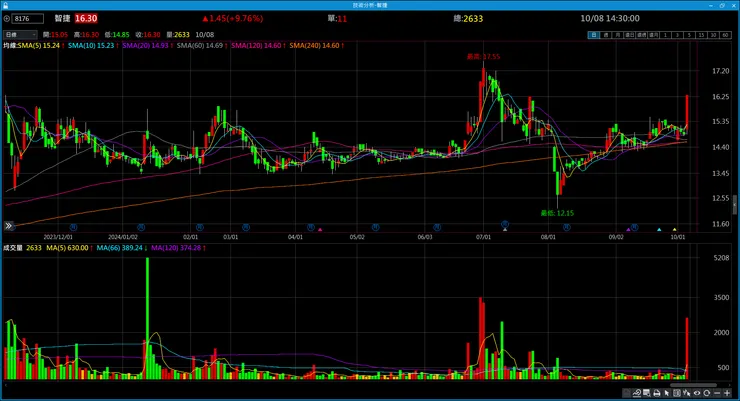
Task: Click the volume MA(120) 374.28 label
Action: (x=176, y=248)
